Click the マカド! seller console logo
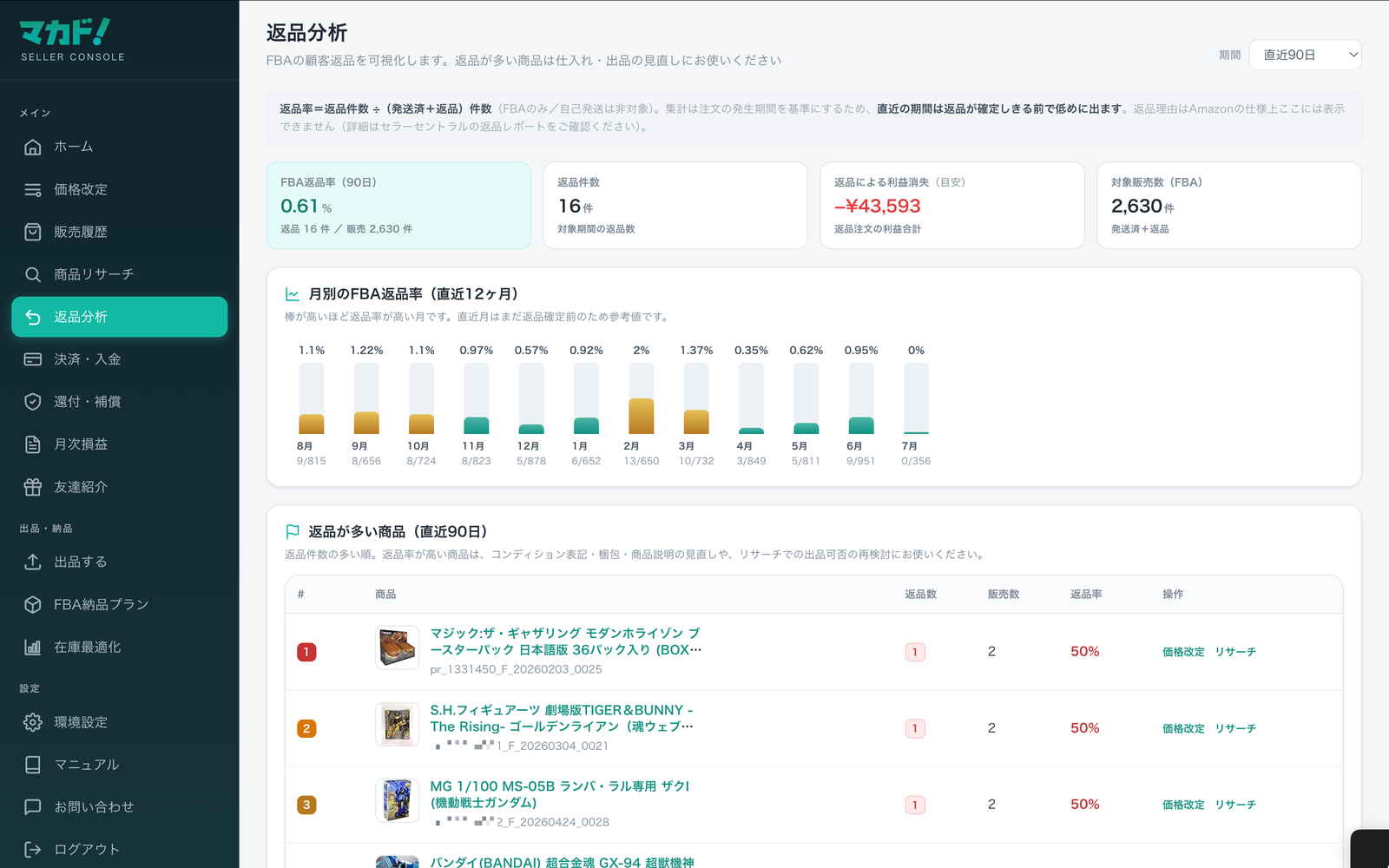The image size is (1389, 868). (x=73, y=40)
